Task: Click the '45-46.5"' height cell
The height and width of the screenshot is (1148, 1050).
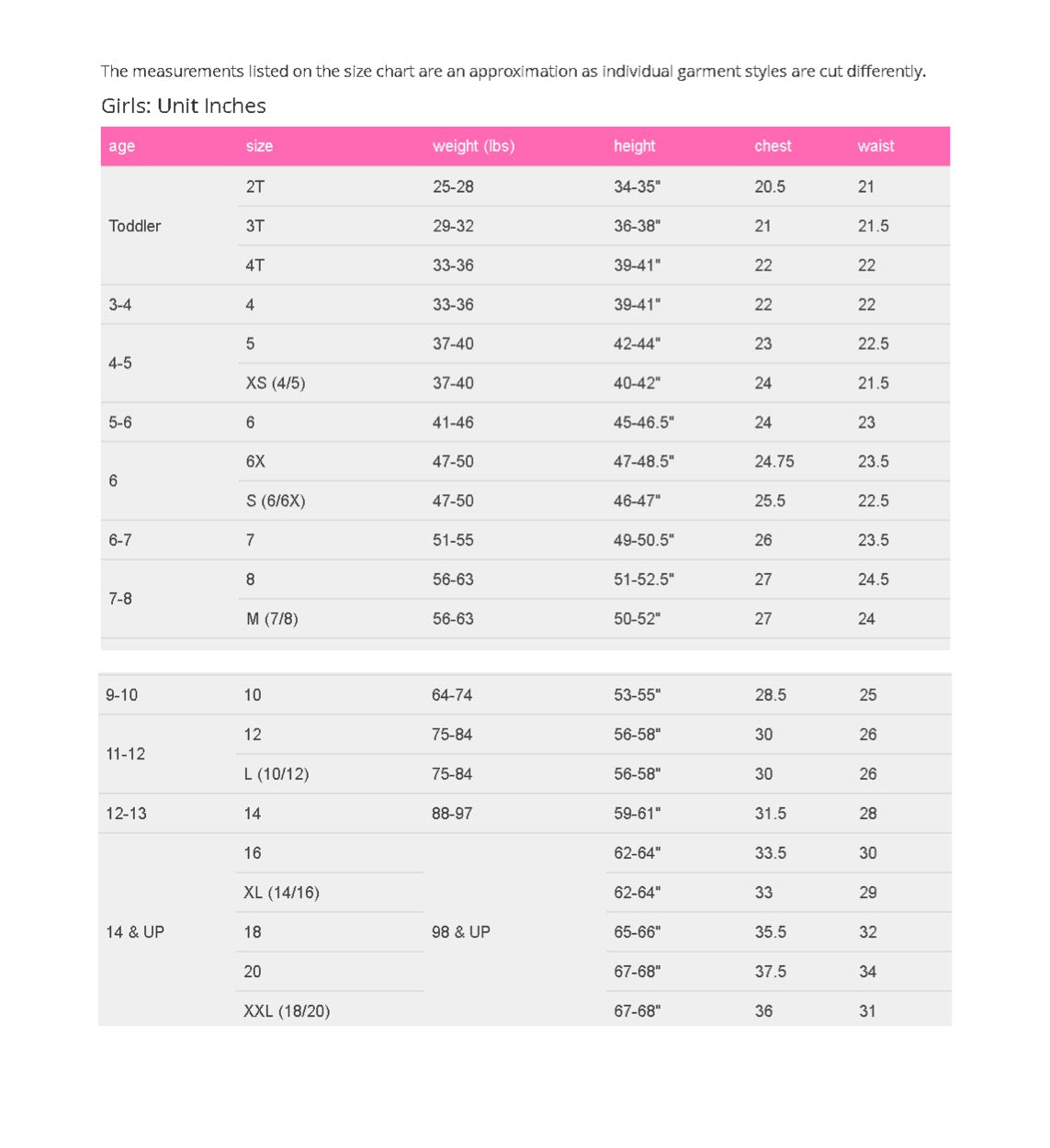Action: [676, 422]
